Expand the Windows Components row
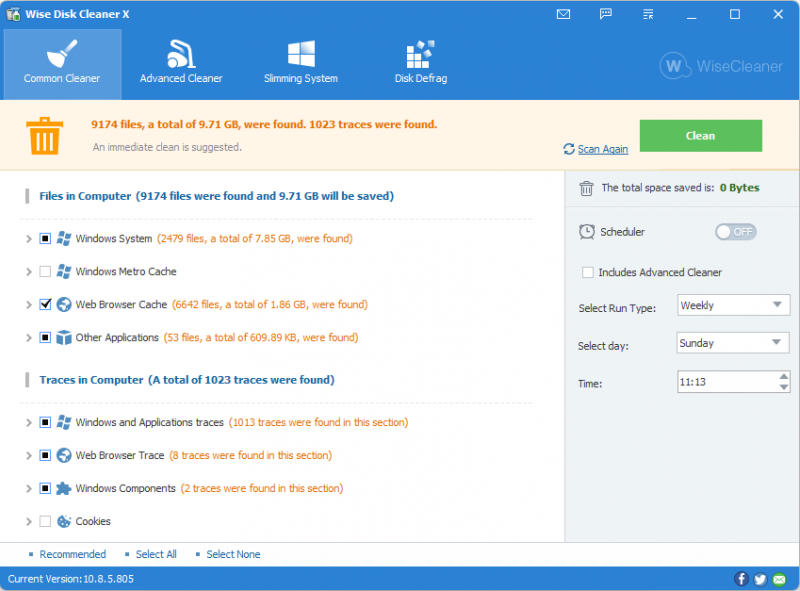The image size is (800, 591). tap(29, 489)
